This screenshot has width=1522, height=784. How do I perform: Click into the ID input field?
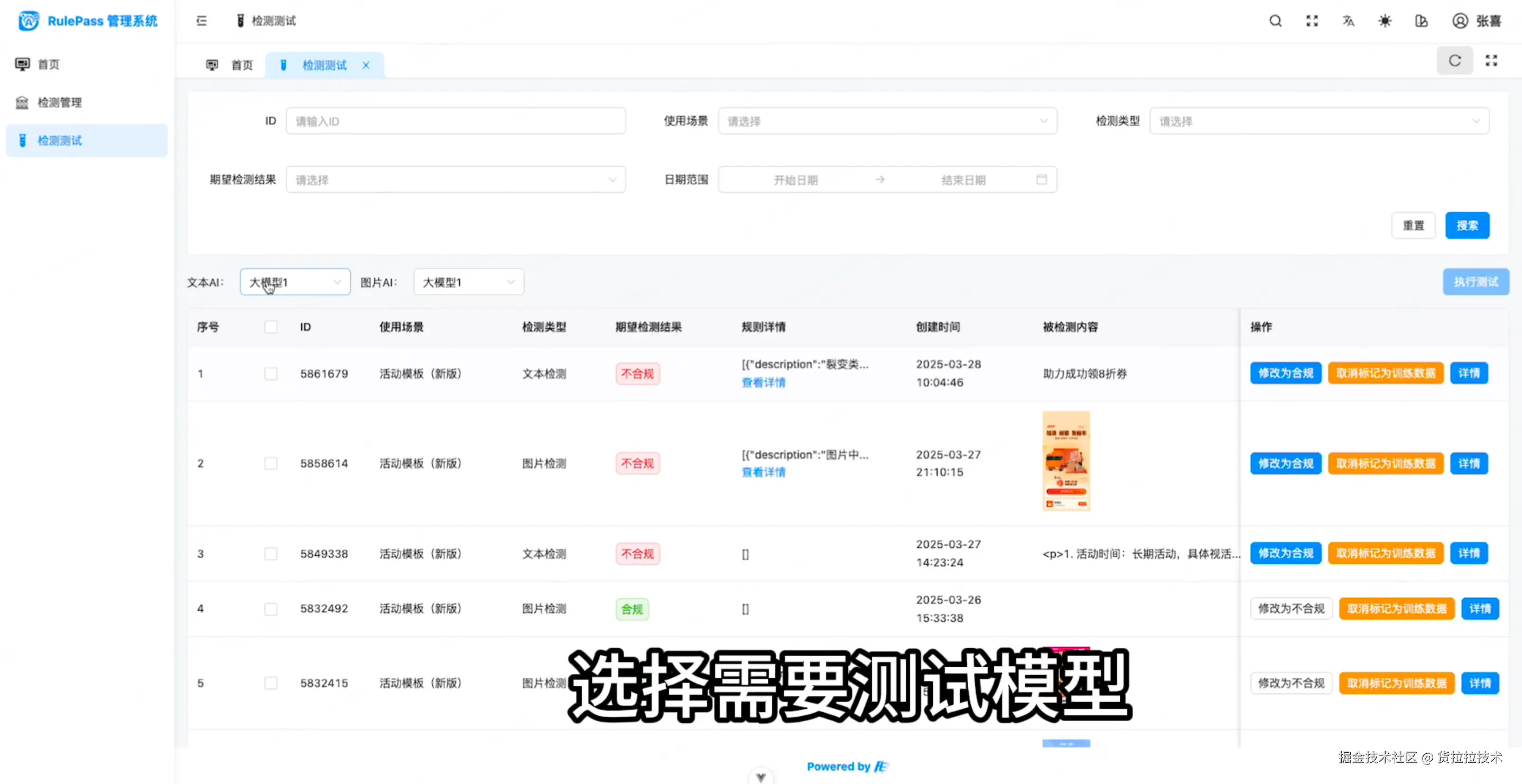(x=456, y=121)
